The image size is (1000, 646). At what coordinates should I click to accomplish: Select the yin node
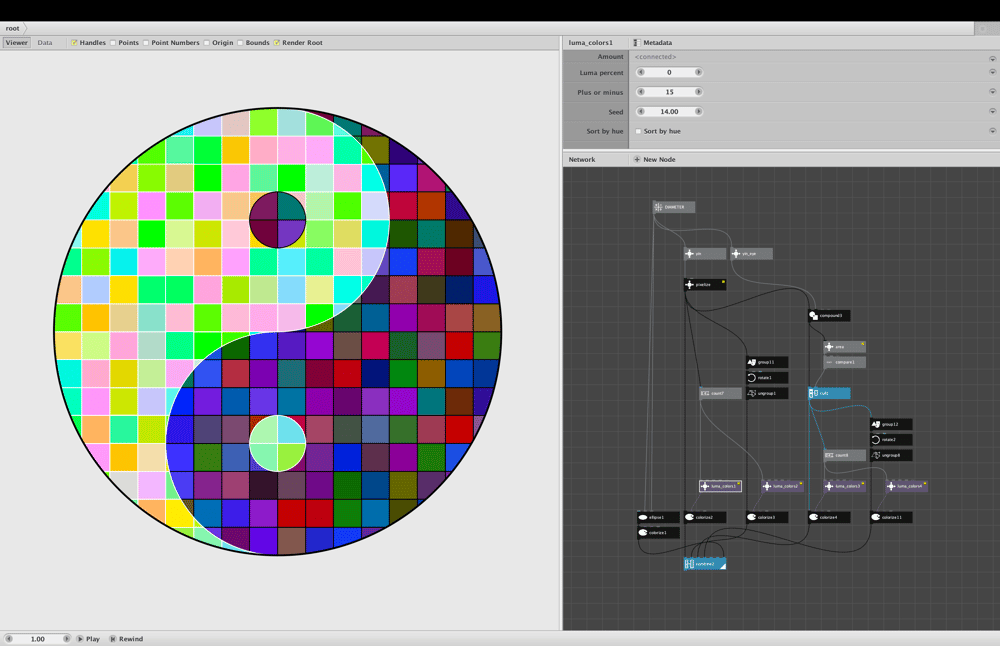(705, 254)
